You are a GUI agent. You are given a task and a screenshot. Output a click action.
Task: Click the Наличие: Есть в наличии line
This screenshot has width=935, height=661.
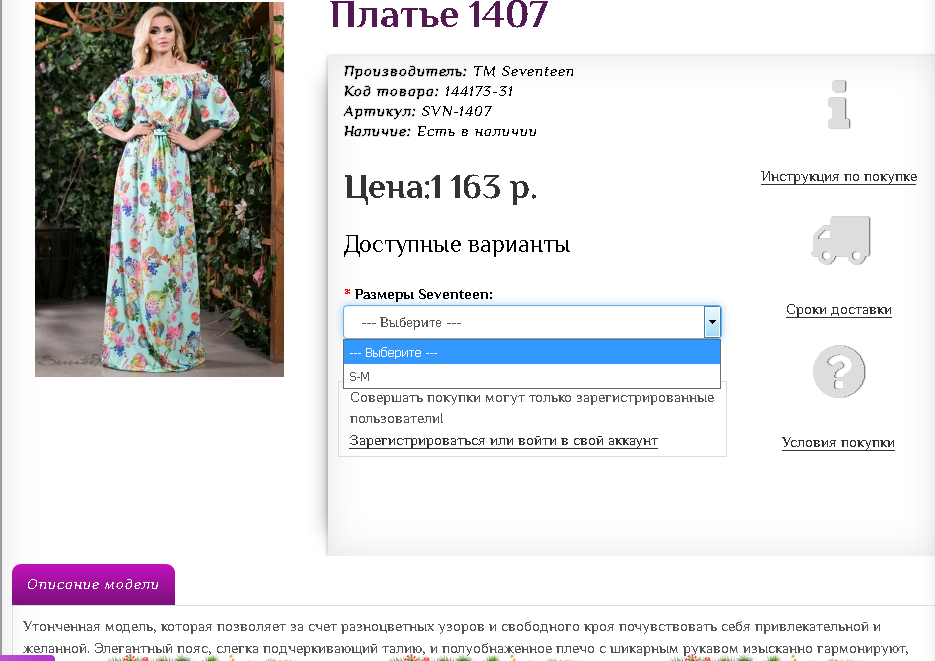click(440, 131)
